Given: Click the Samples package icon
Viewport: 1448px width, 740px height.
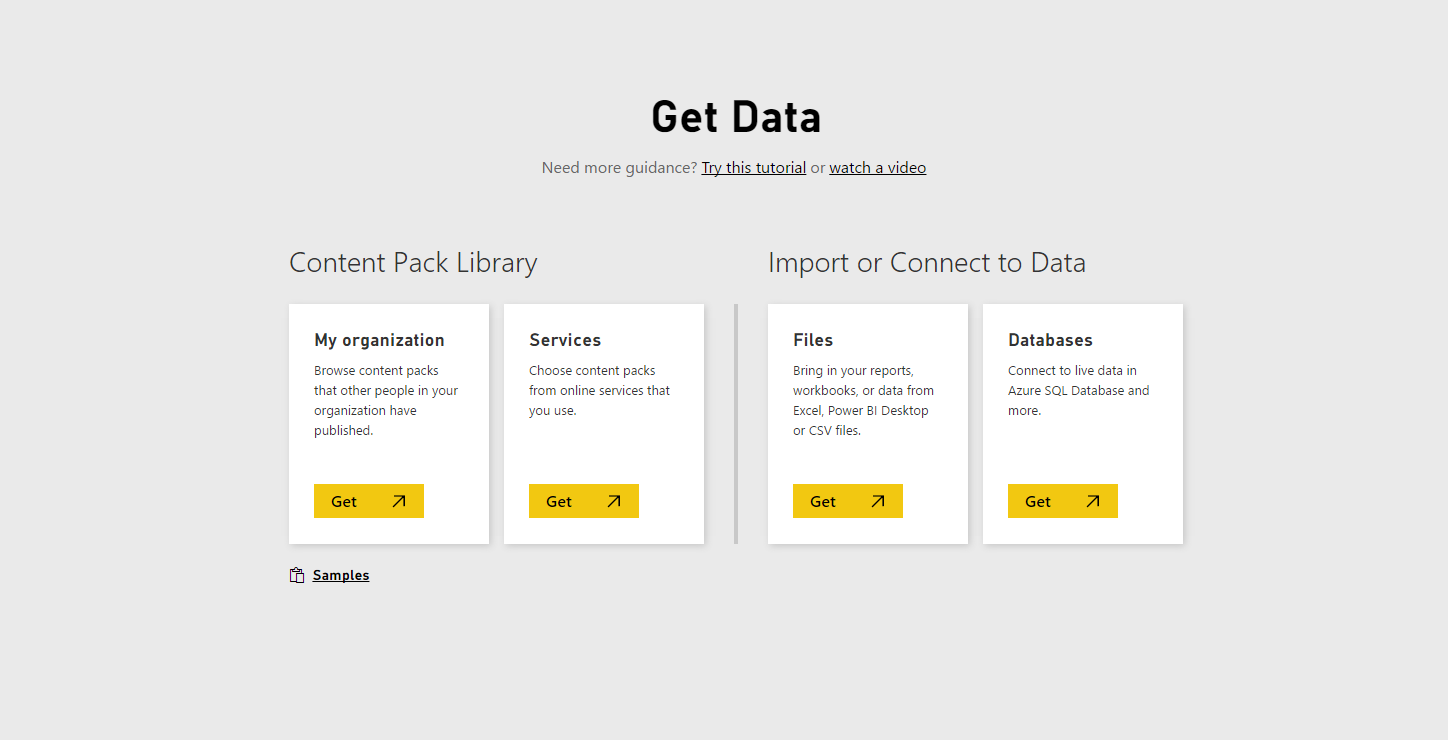Looking at the screenshot, I should point(295,575).
